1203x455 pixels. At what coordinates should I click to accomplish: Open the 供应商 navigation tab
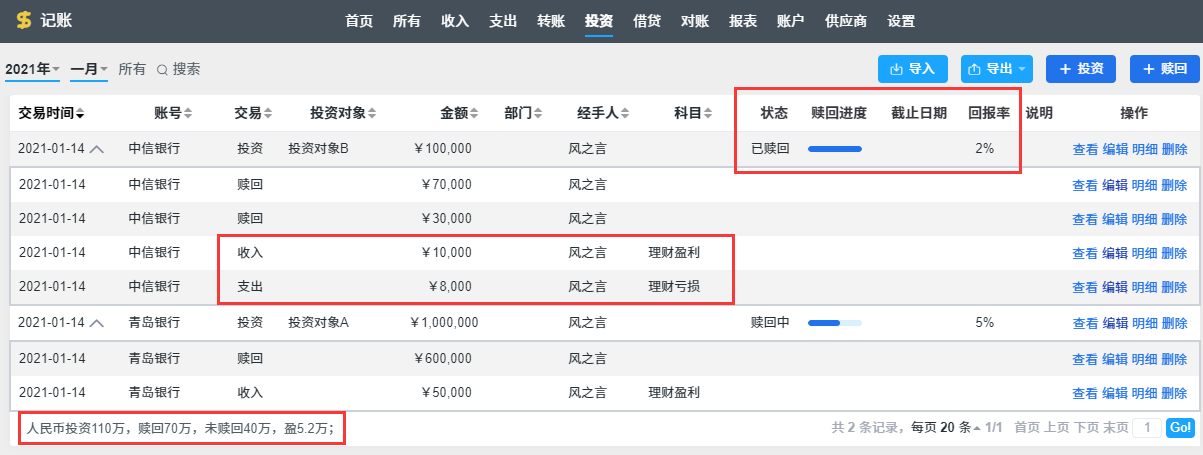point(846,21)
